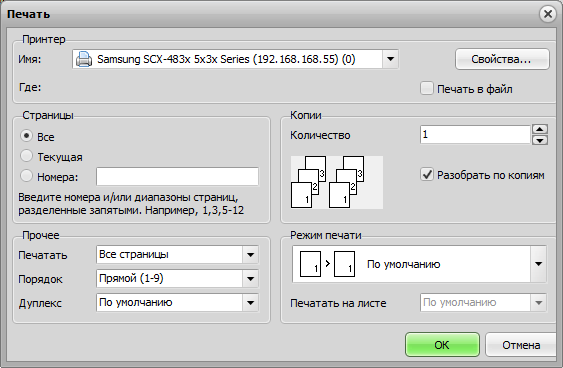563x368 pixels.
Task: Open the Режим печати dropdown
Action: [x=538, y=264]
